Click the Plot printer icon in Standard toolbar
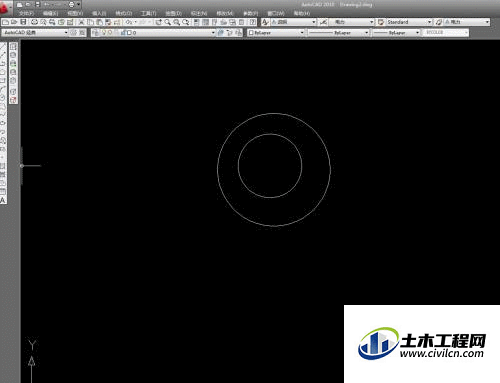This screenshot has height=383, width=500. point(34,22)
